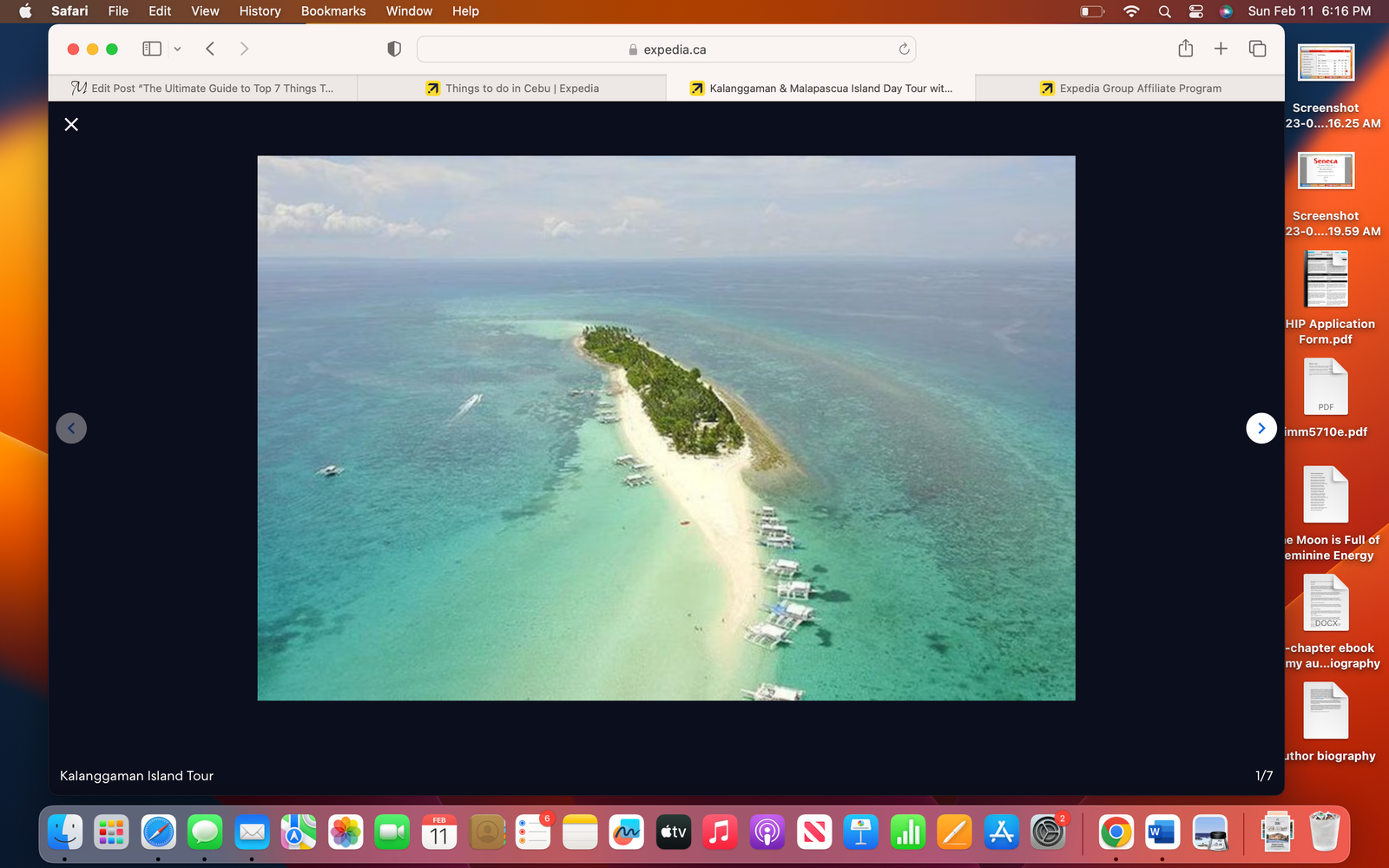Switch to Expedia Group Affiliate Program tab
This screenshot has height=868, width=1389.
[1130, 89]
